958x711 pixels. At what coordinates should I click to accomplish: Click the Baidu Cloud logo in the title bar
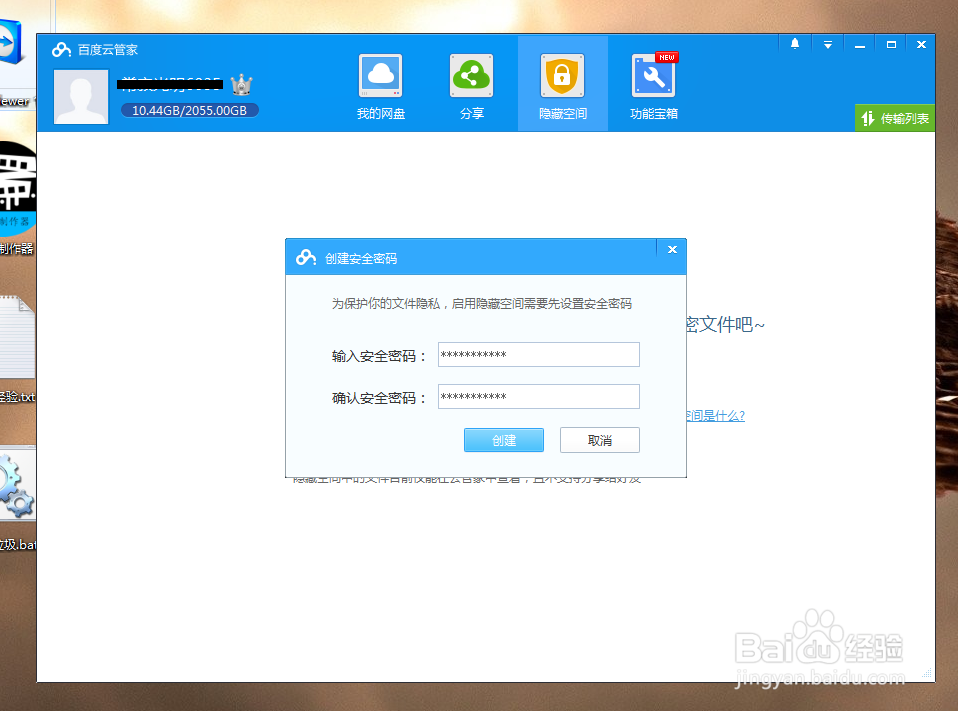pyautogui.click(x=60, y=48)
